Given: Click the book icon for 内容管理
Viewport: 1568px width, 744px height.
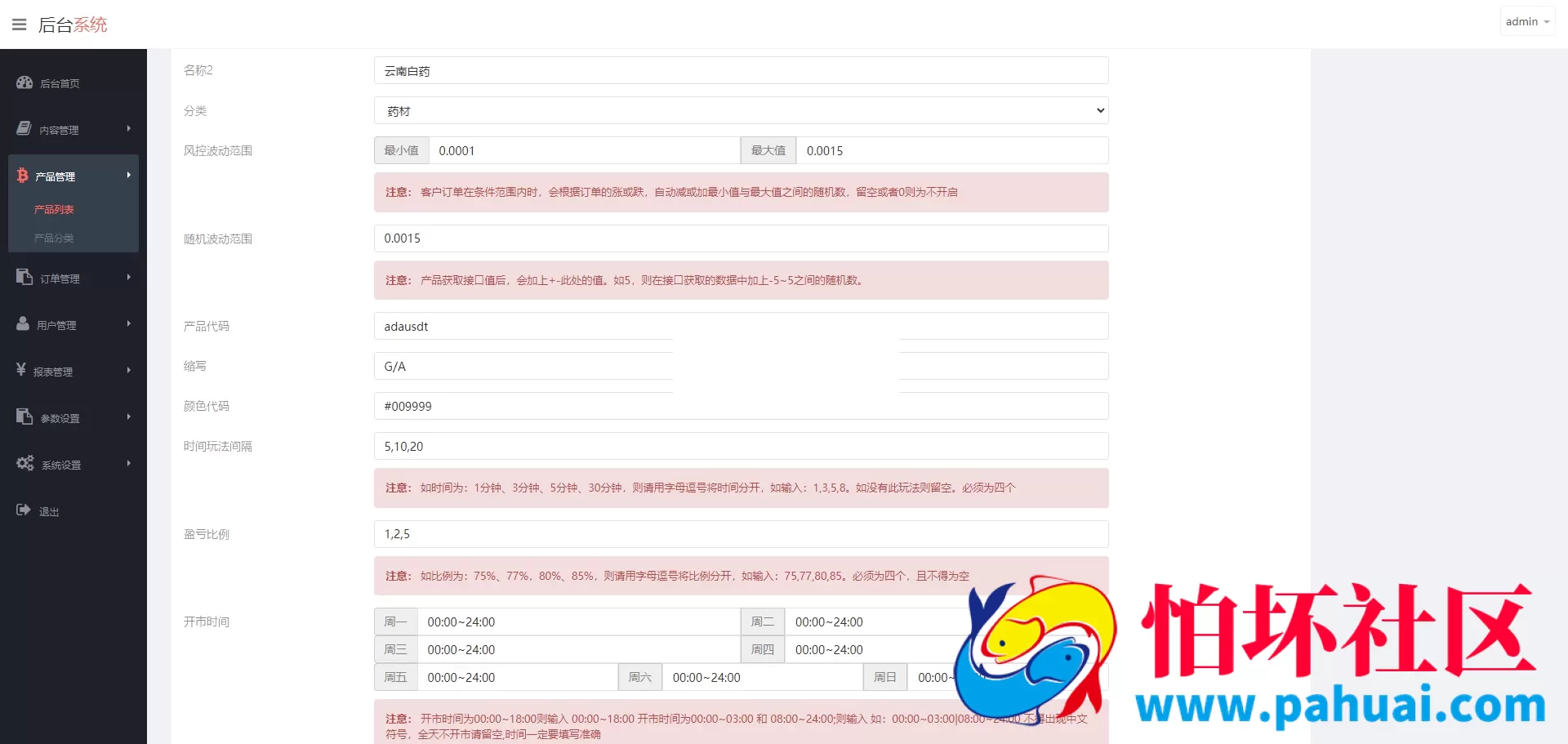Looking at the screenshot, I should [x=24, y=129].
